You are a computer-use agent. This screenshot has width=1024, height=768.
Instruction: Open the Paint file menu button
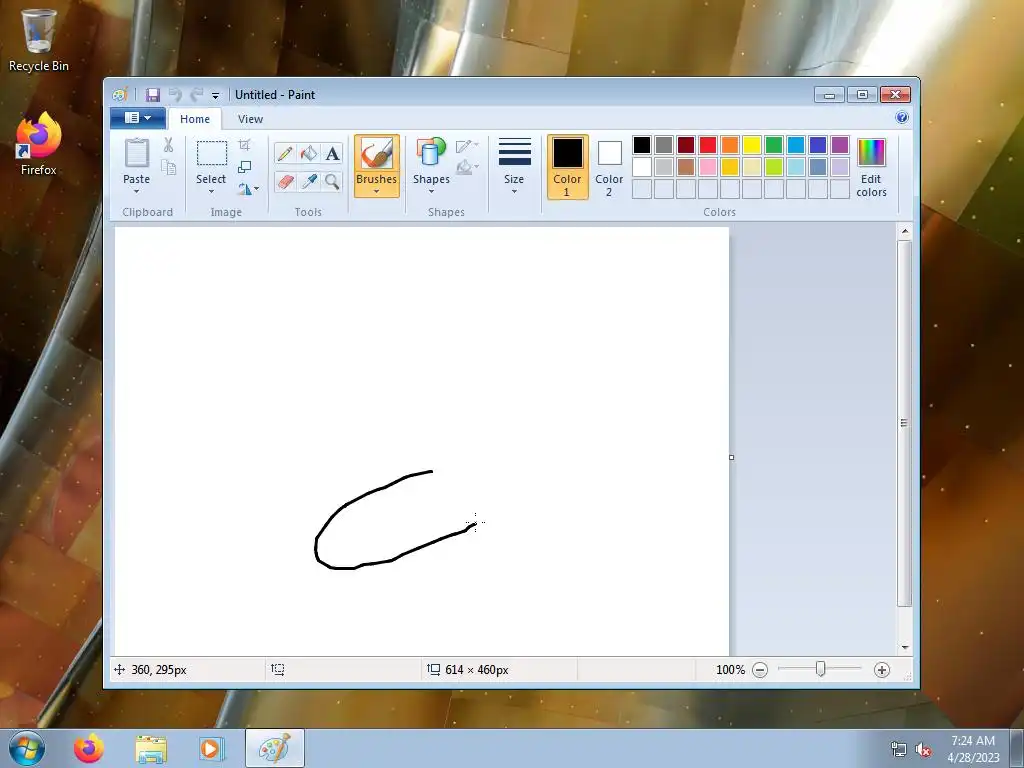pyautogui.click(x=137, y=118)
